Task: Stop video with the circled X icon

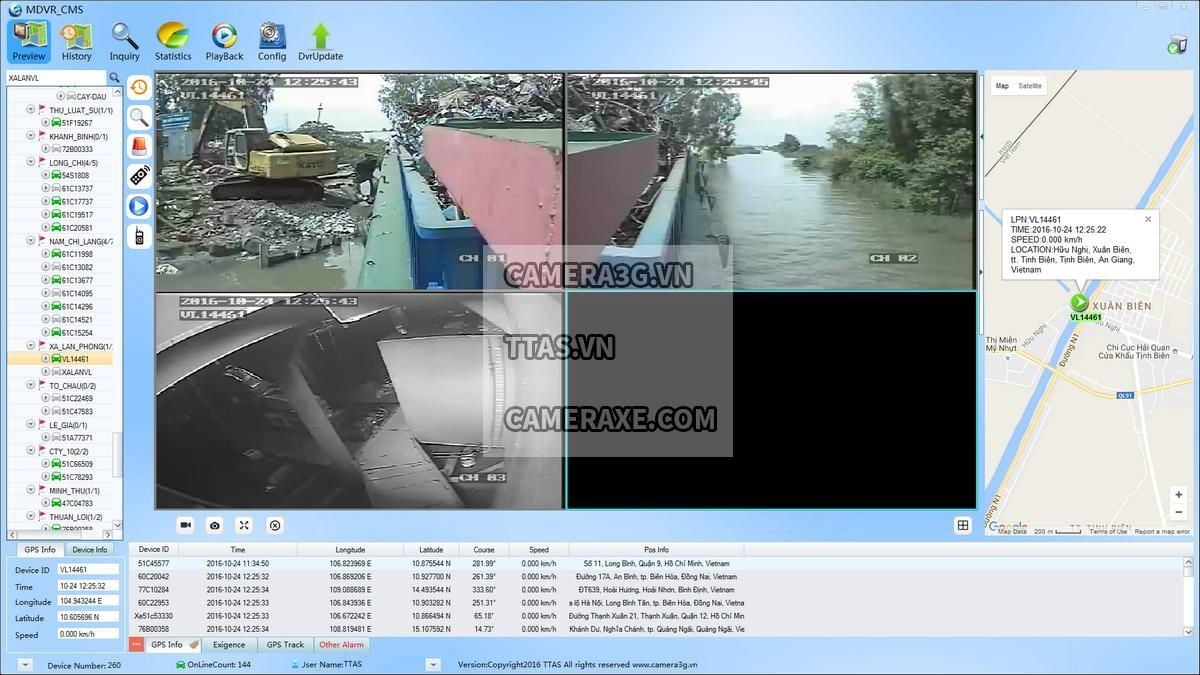Action: [275, 525]
